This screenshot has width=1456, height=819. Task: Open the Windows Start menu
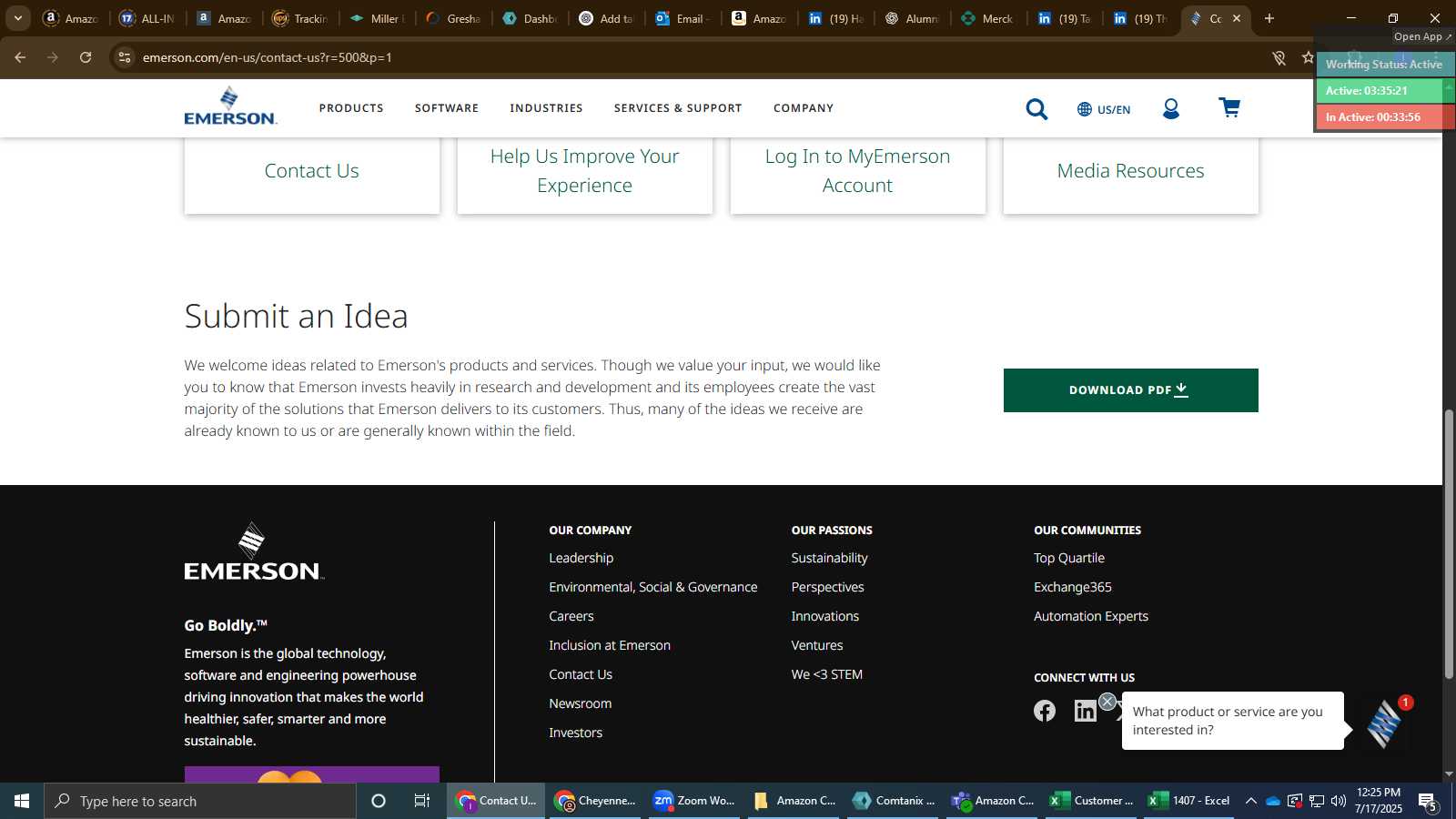(x=22, y=801)
